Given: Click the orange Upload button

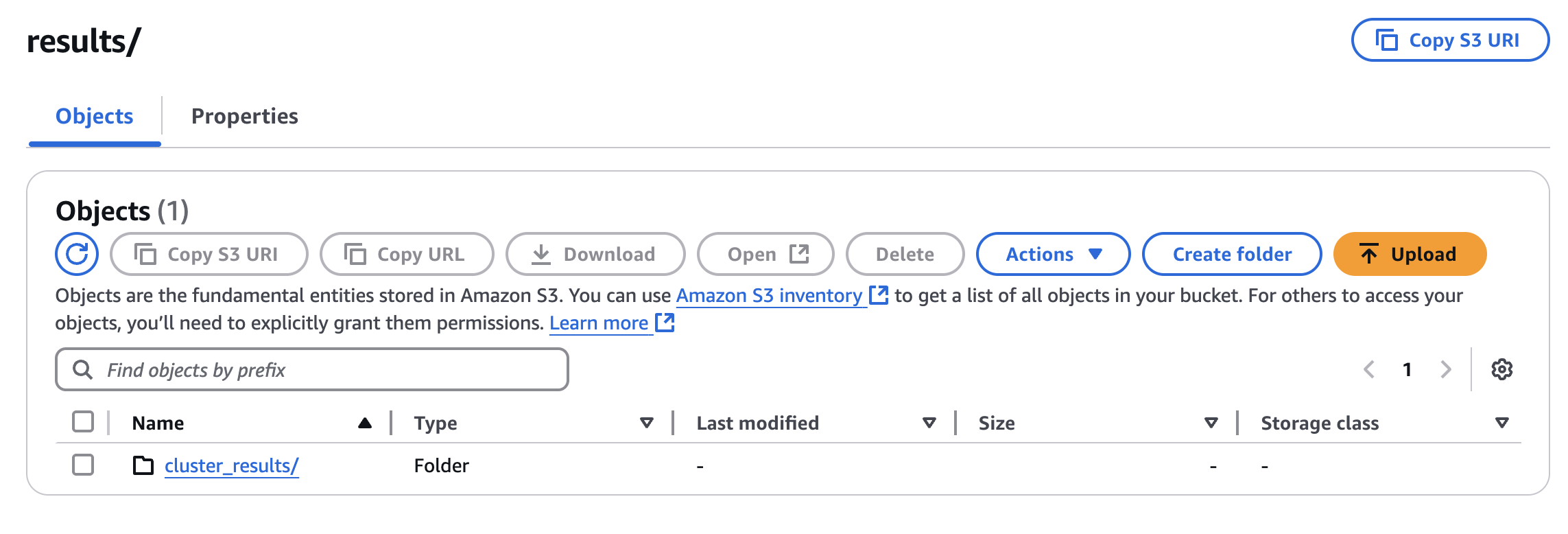Looking at the screenshot, I should pyautogui.click(x=1410, y=254).
